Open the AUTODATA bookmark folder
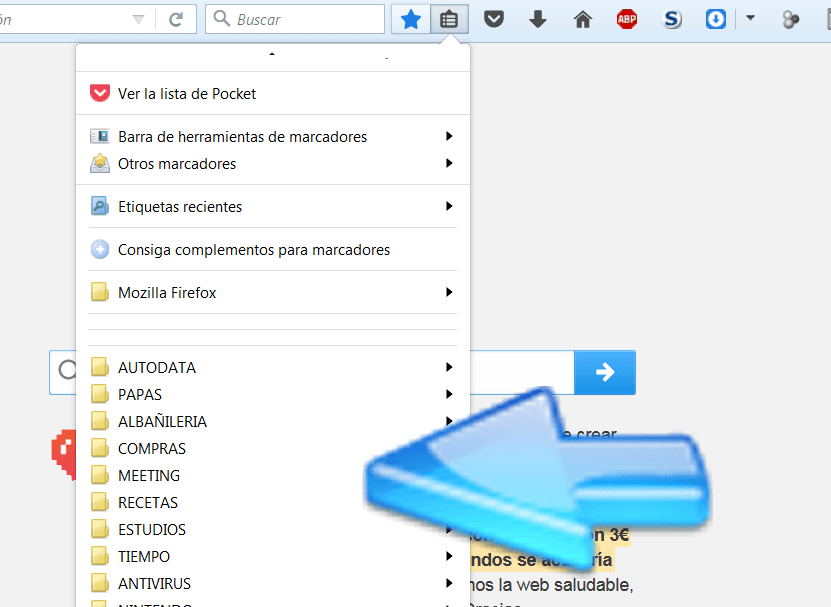Viewport: 831px width, 607px height. pos(273,367)
